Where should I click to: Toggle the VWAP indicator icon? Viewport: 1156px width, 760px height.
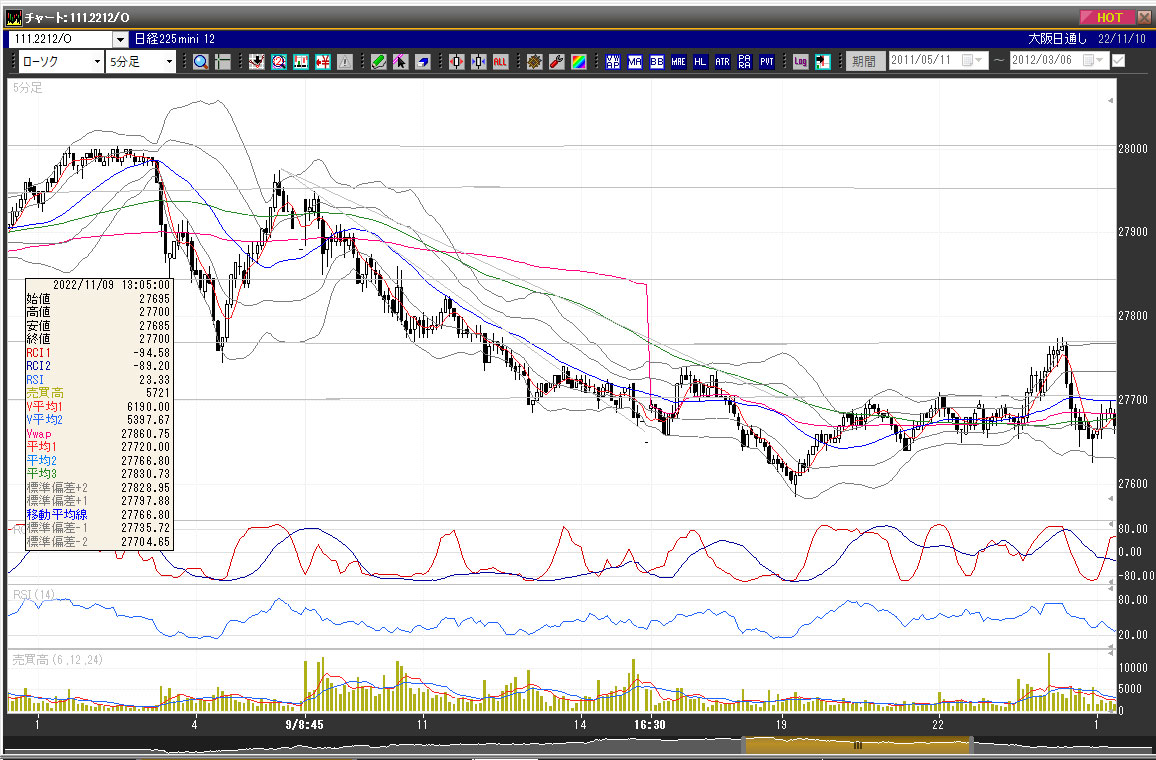pos(613,62)
